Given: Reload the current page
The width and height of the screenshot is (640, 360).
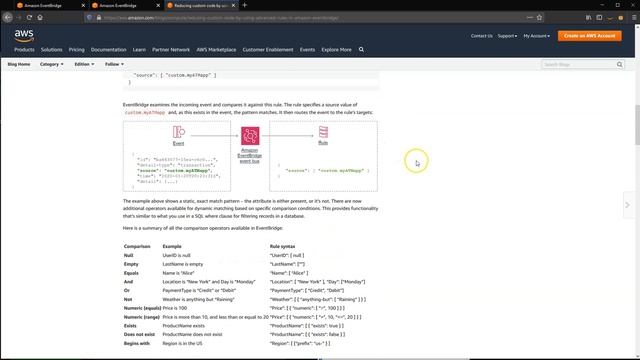Looking at the screenshot, I should coord(29,18).
